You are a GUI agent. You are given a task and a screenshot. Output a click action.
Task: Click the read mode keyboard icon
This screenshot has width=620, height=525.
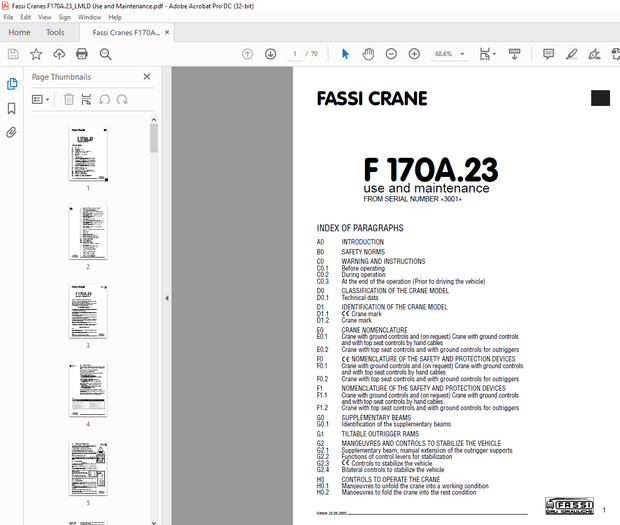click(514, 54)
